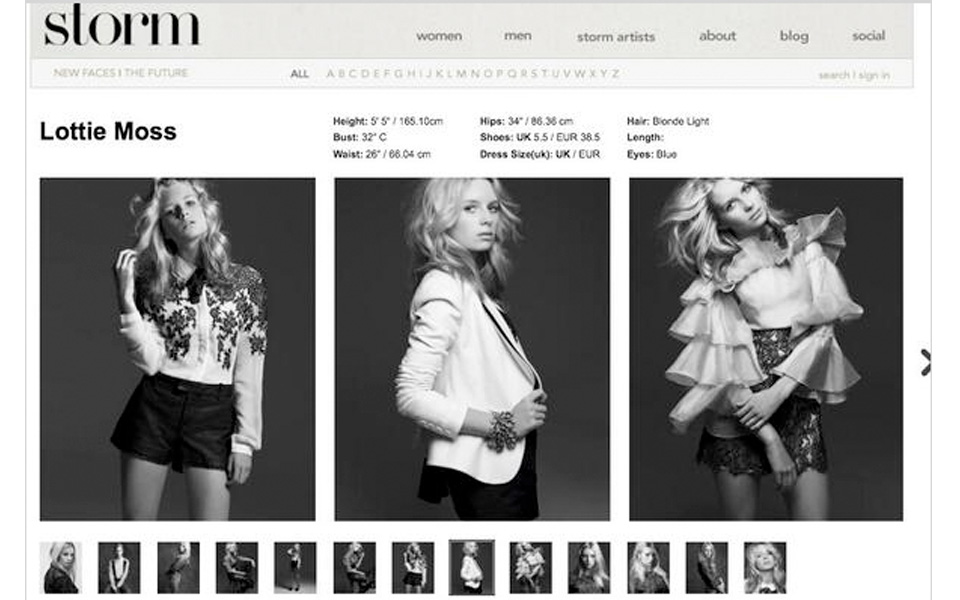Image resolution: width=960 pixels, height=600 pixels.
Task: Click the storm logo
Action: point(121,26)
